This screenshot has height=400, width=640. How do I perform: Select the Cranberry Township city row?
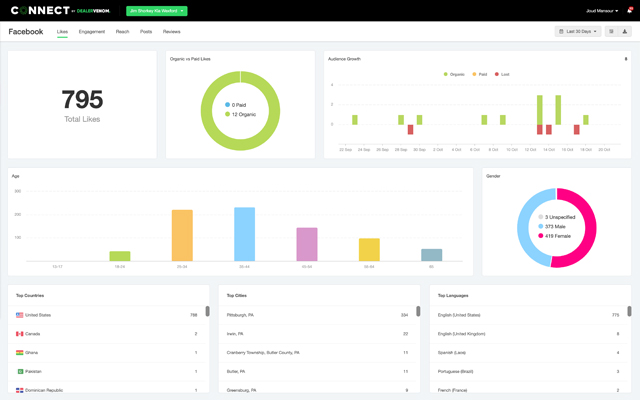pos(318,353)
